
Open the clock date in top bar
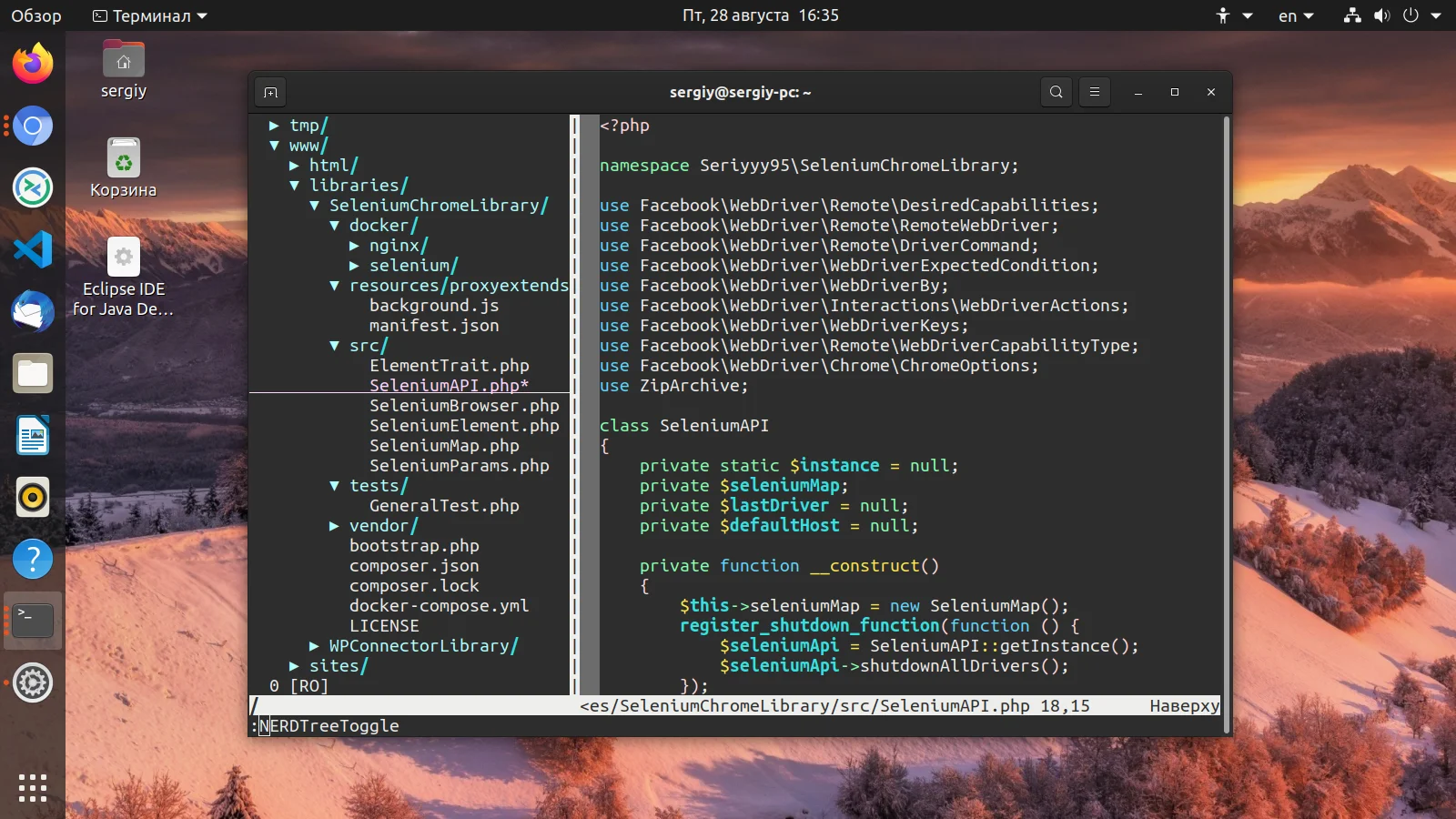coord(760,15)
